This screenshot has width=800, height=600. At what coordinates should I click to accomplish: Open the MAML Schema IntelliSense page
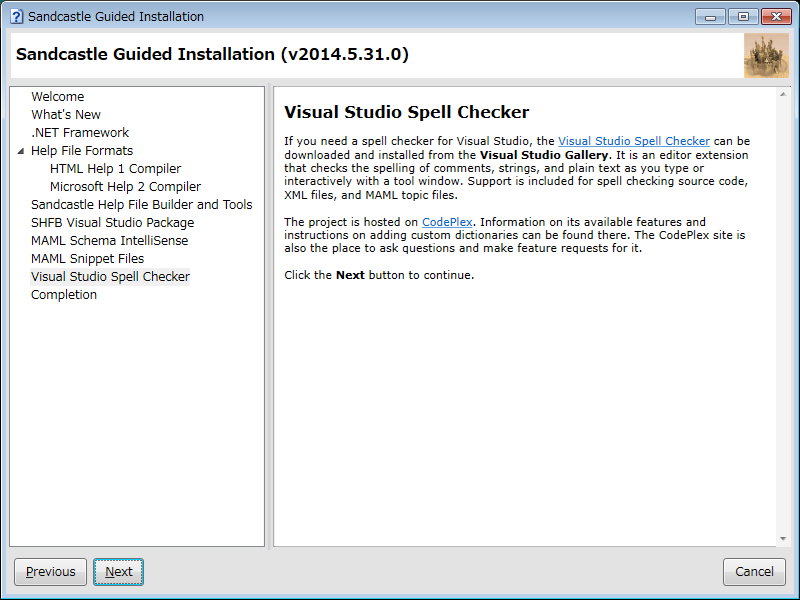pyautogui.click(x=110, y=240)
